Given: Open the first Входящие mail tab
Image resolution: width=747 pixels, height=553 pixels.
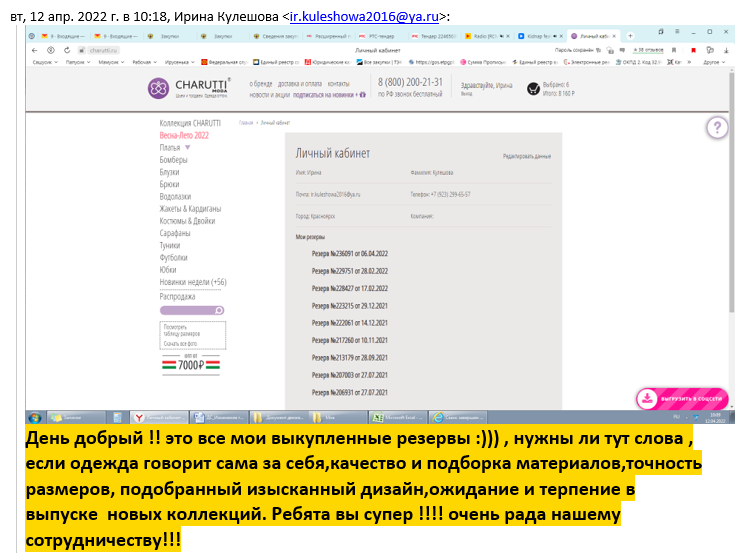Looking at the screenshot, I should [x=64, y=36].
